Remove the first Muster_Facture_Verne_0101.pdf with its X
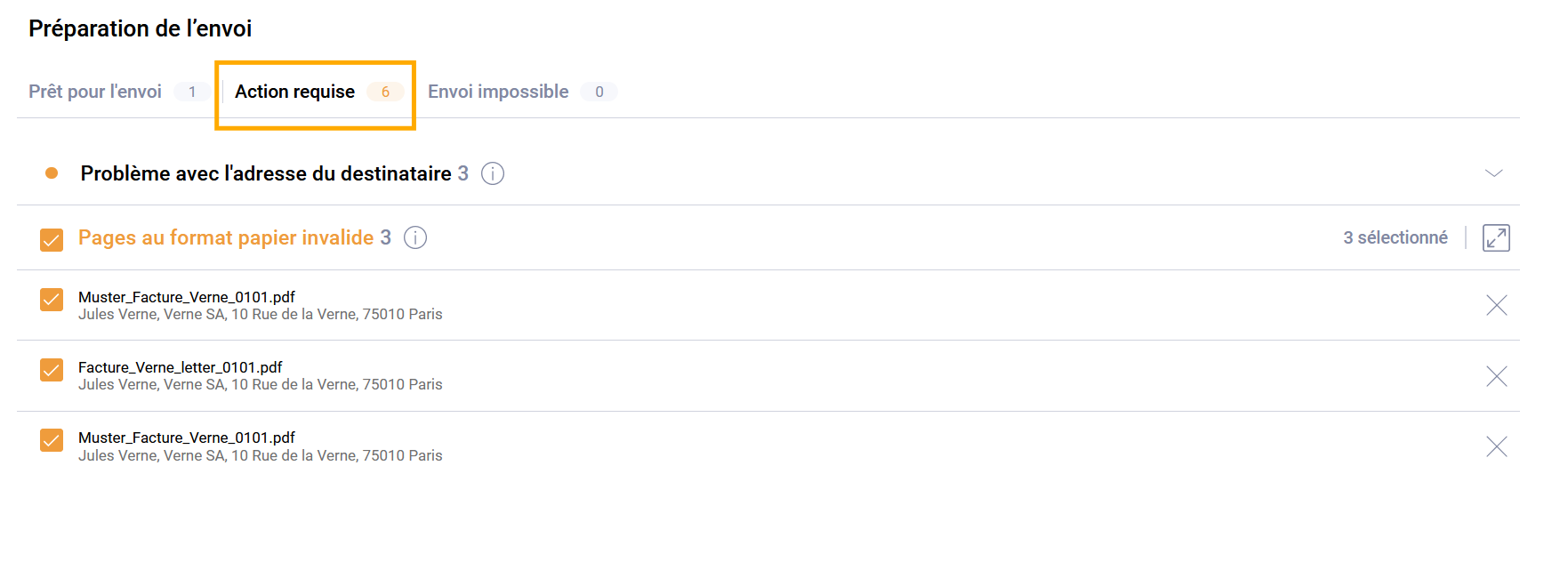The height and width of the screenshot is (562, 1568). [1496, 306]
